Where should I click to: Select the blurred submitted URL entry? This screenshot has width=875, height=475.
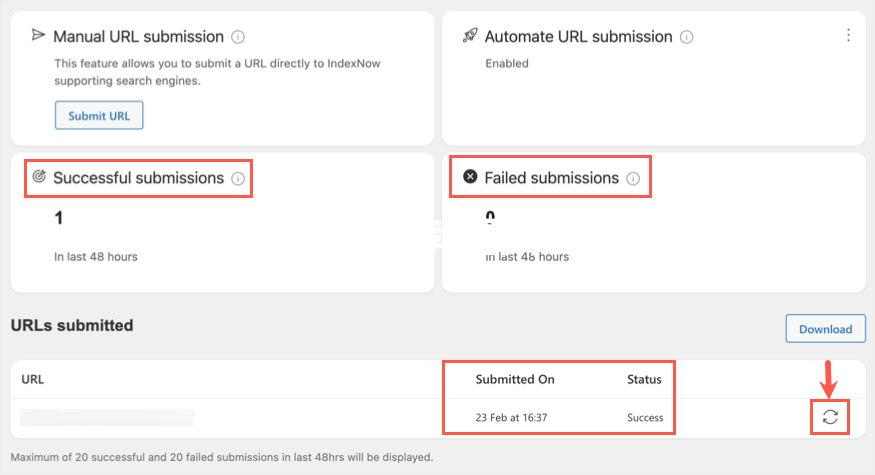point(107,418)
